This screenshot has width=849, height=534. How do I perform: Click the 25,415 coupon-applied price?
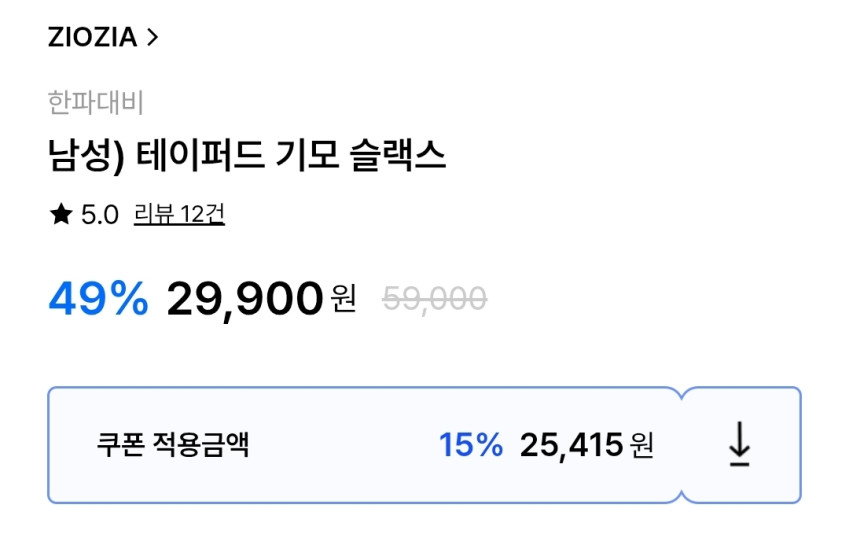[x=571, y=445]
